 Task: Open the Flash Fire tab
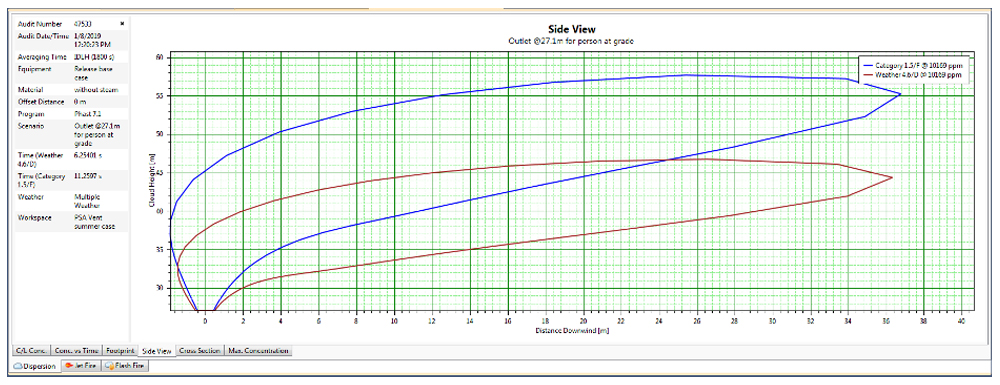point(125,367)
